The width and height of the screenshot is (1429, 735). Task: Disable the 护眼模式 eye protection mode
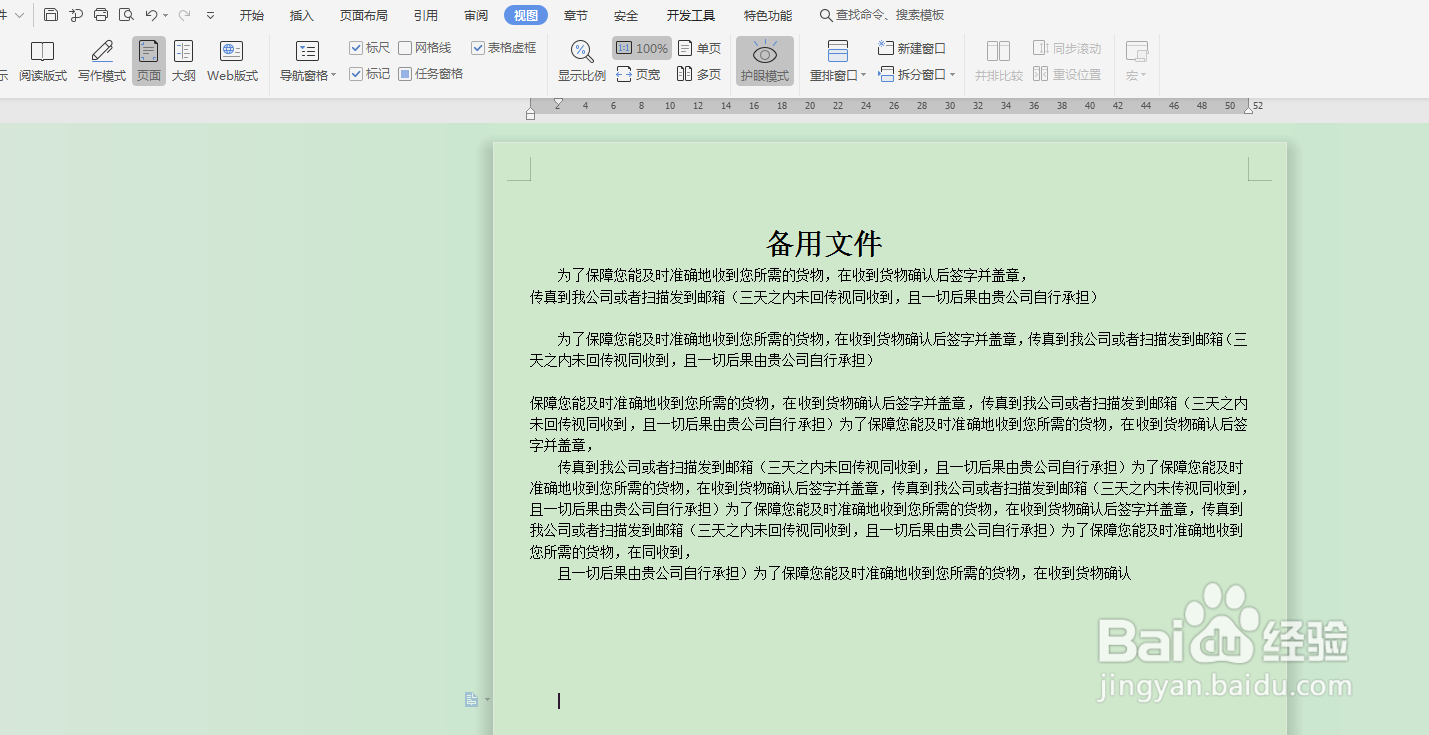point(765,60)
